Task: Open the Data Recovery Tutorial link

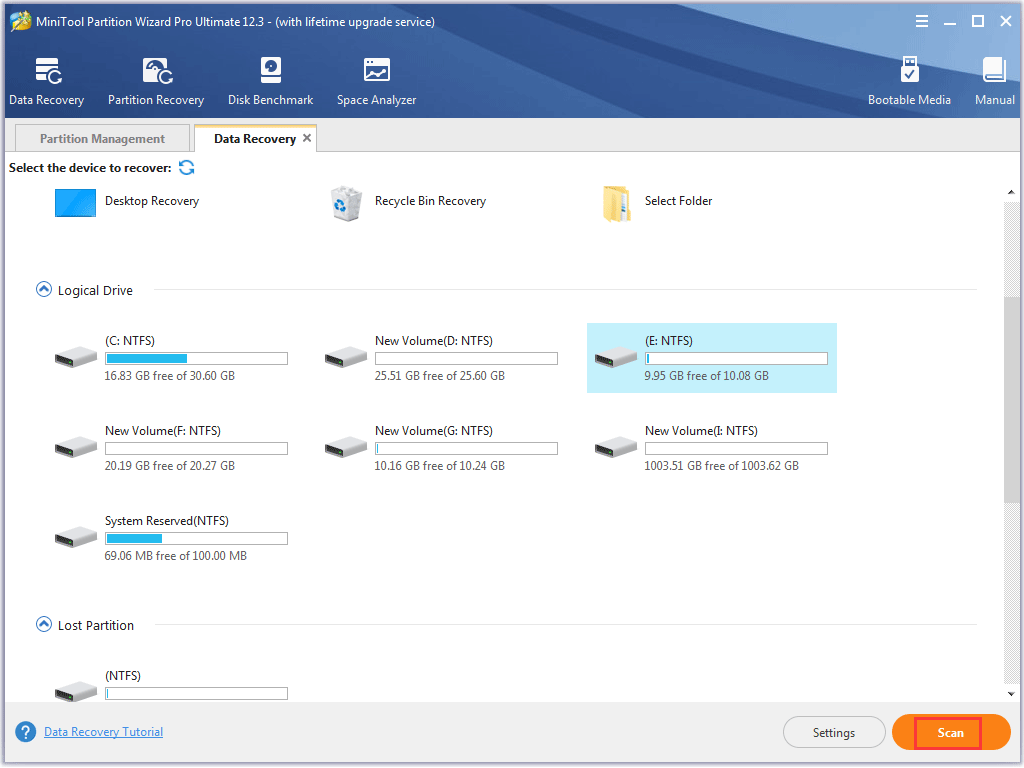Action: pos(103,732)
